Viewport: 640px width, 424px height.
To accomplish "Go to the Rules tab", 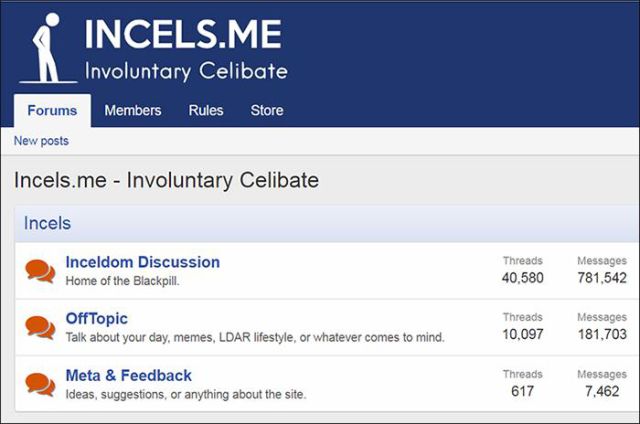I will [206, 111].
